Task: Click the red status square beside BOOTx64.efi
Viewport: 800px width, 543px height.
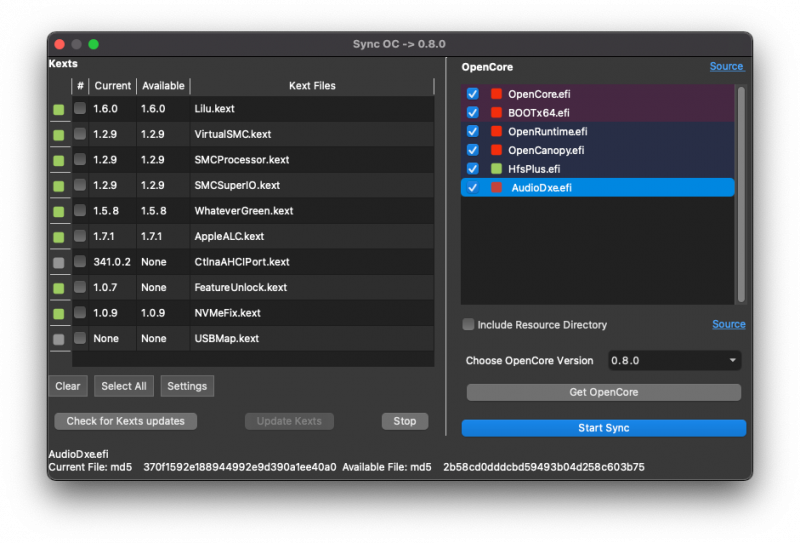Action: [x=496, y=113]
